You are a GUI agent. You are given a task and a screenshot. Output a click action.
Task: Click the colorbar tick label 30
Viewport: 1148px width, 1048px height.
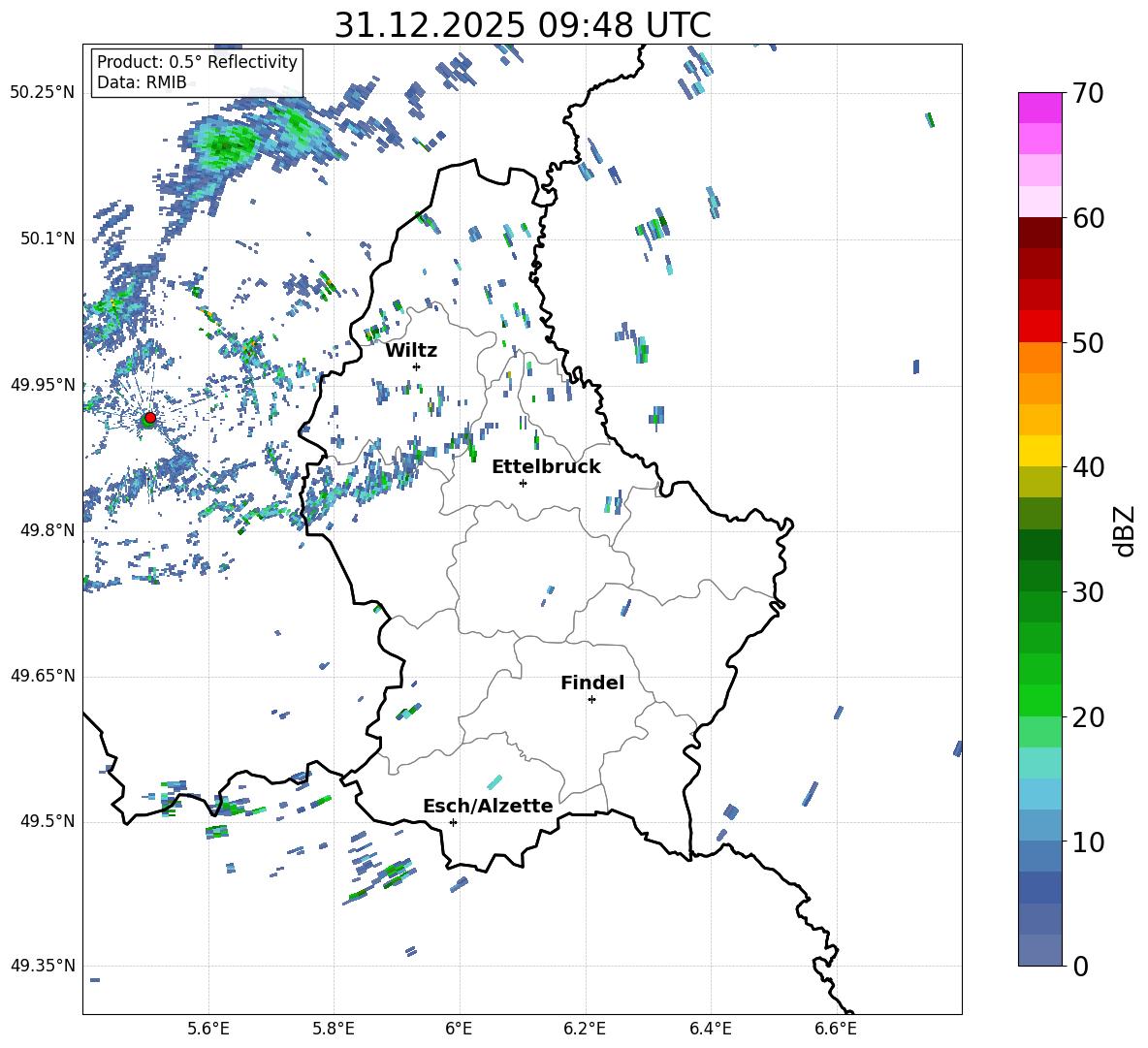[1088, 591]
